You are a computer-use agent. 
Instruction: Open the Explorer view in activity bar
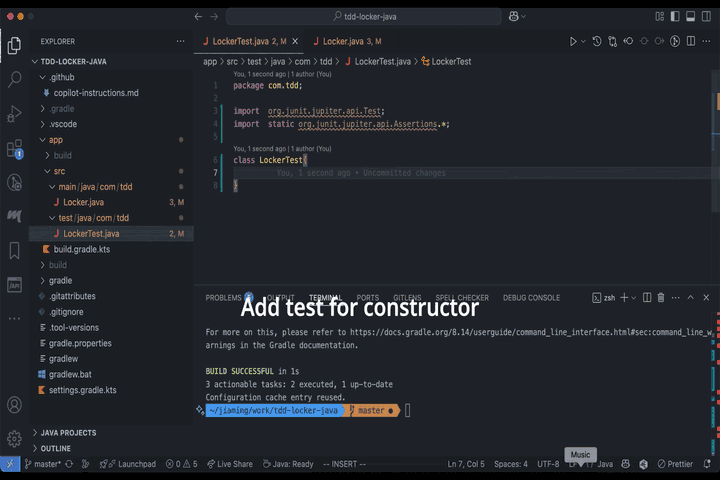tap(14, 45)
